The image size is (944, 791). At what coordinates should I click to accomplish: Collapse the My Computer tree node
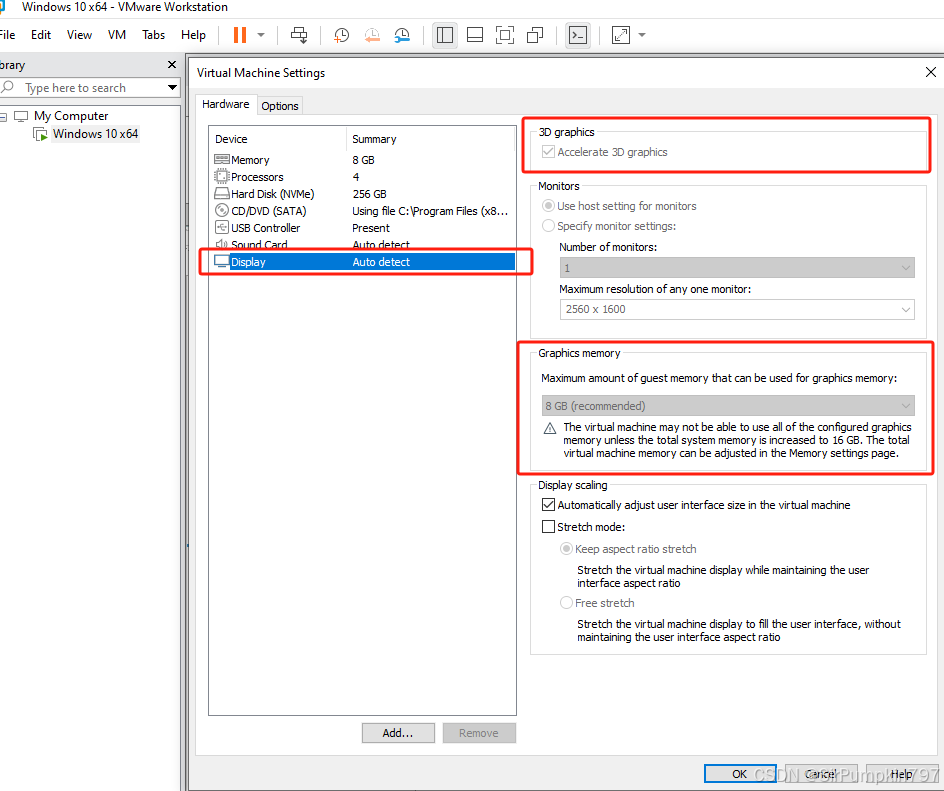[3, 116]
